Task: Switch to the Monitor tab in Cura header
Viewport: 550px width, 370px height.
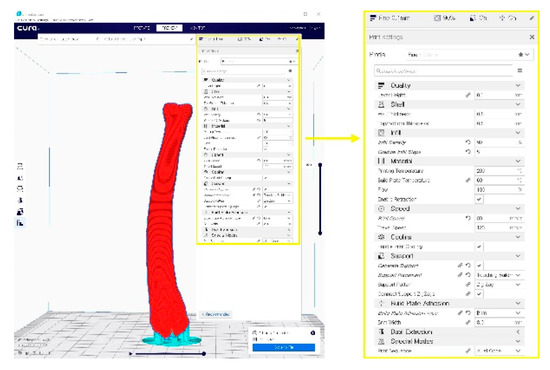Action: click(x=197, y=28)
